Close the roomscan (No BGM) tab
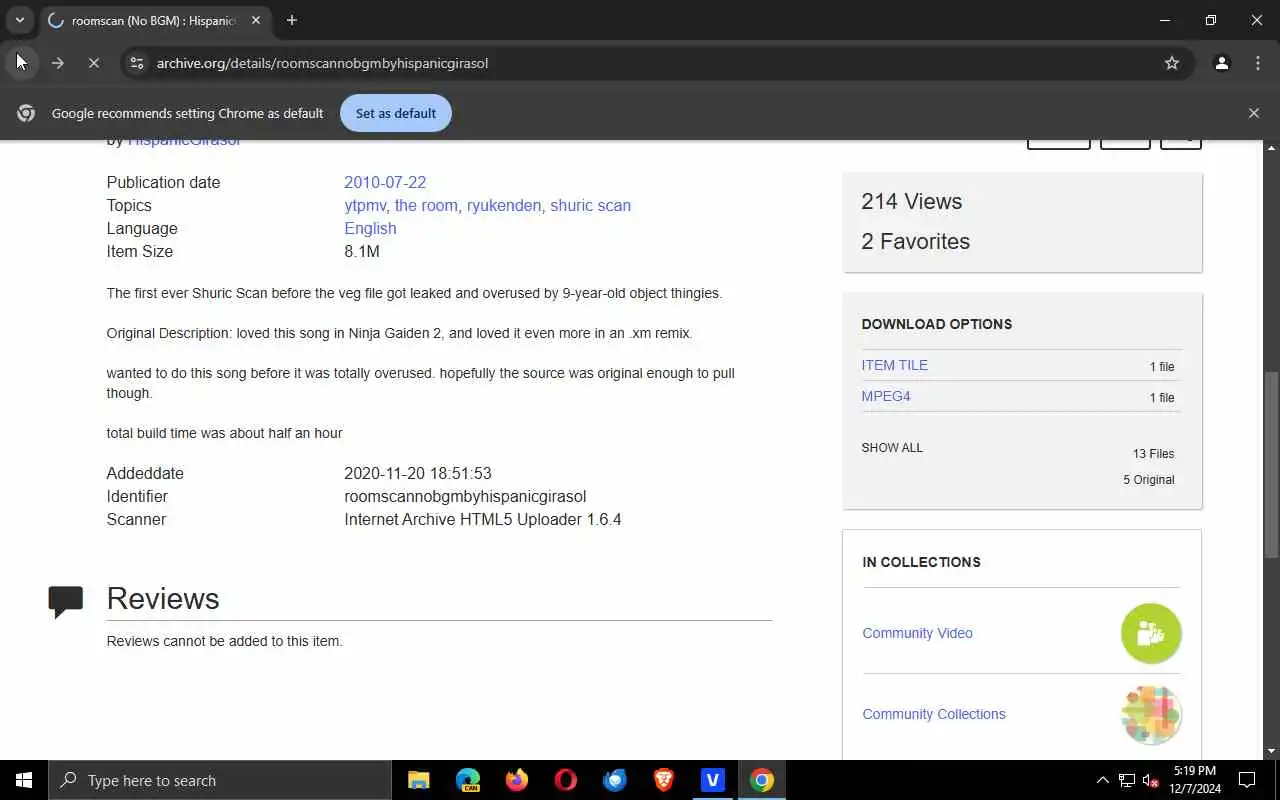Viewport: 1280px width, 800px height. (x=257, y=20)
